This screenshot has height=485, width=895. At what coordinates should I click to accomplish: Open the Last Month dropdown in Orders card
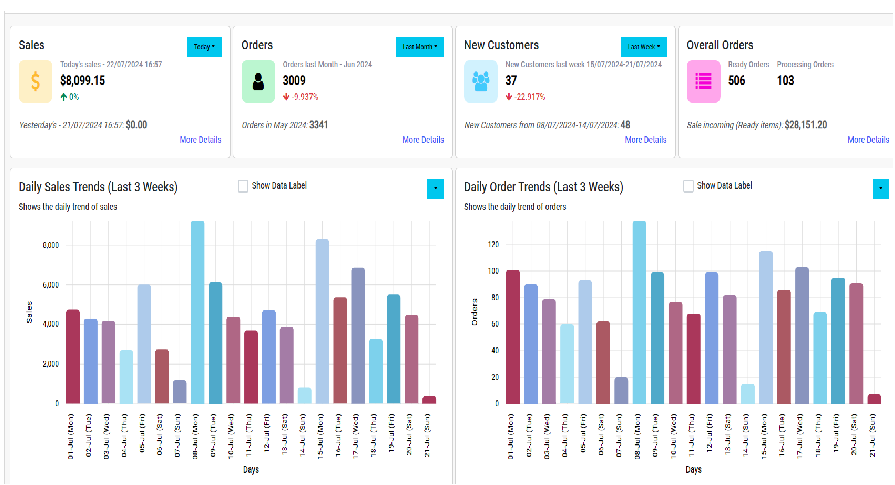(420, 47)
